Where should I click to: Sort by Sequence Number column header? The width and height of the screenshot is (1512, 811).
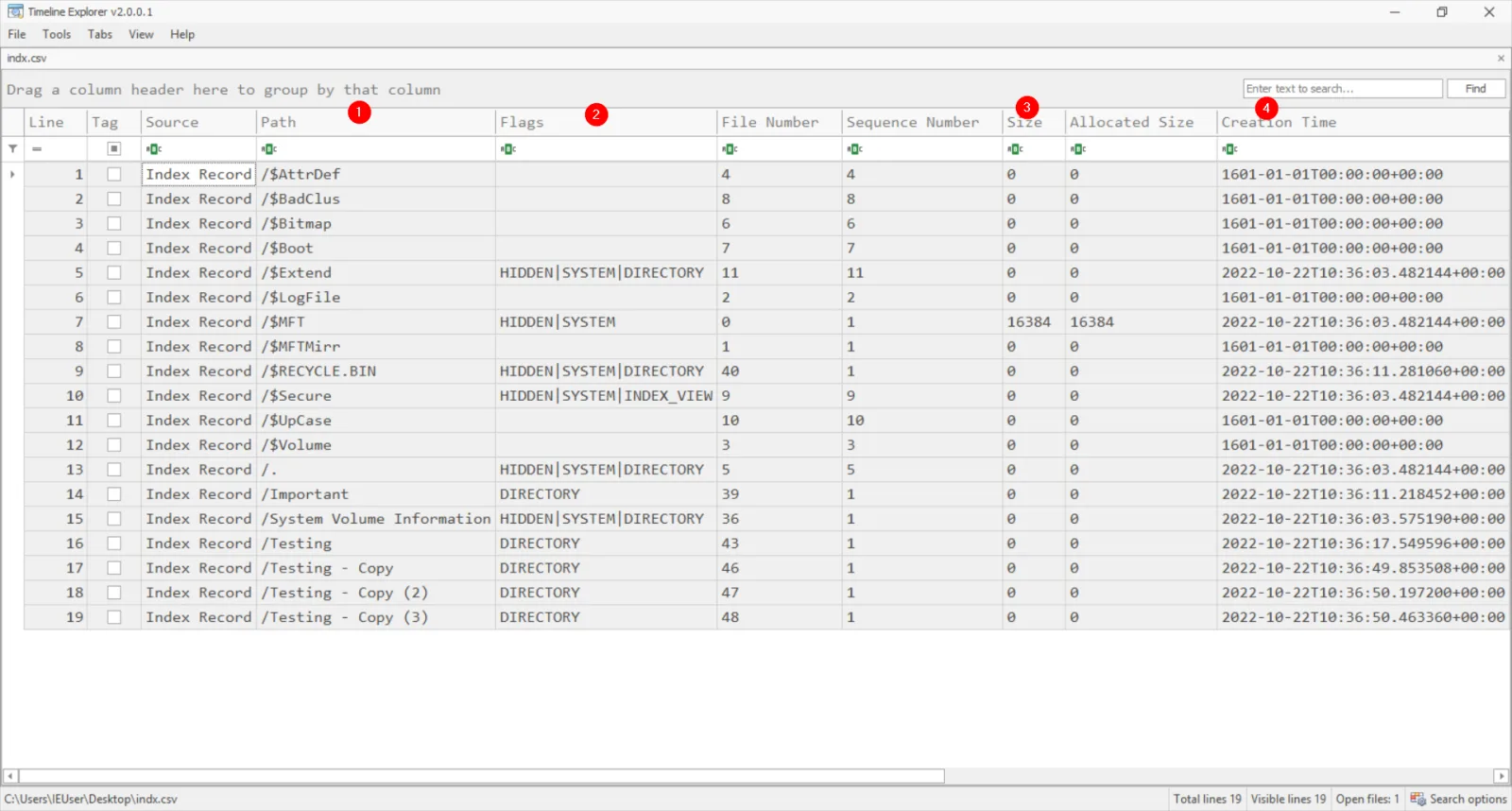pyautogui.click(x=922, y=122)
